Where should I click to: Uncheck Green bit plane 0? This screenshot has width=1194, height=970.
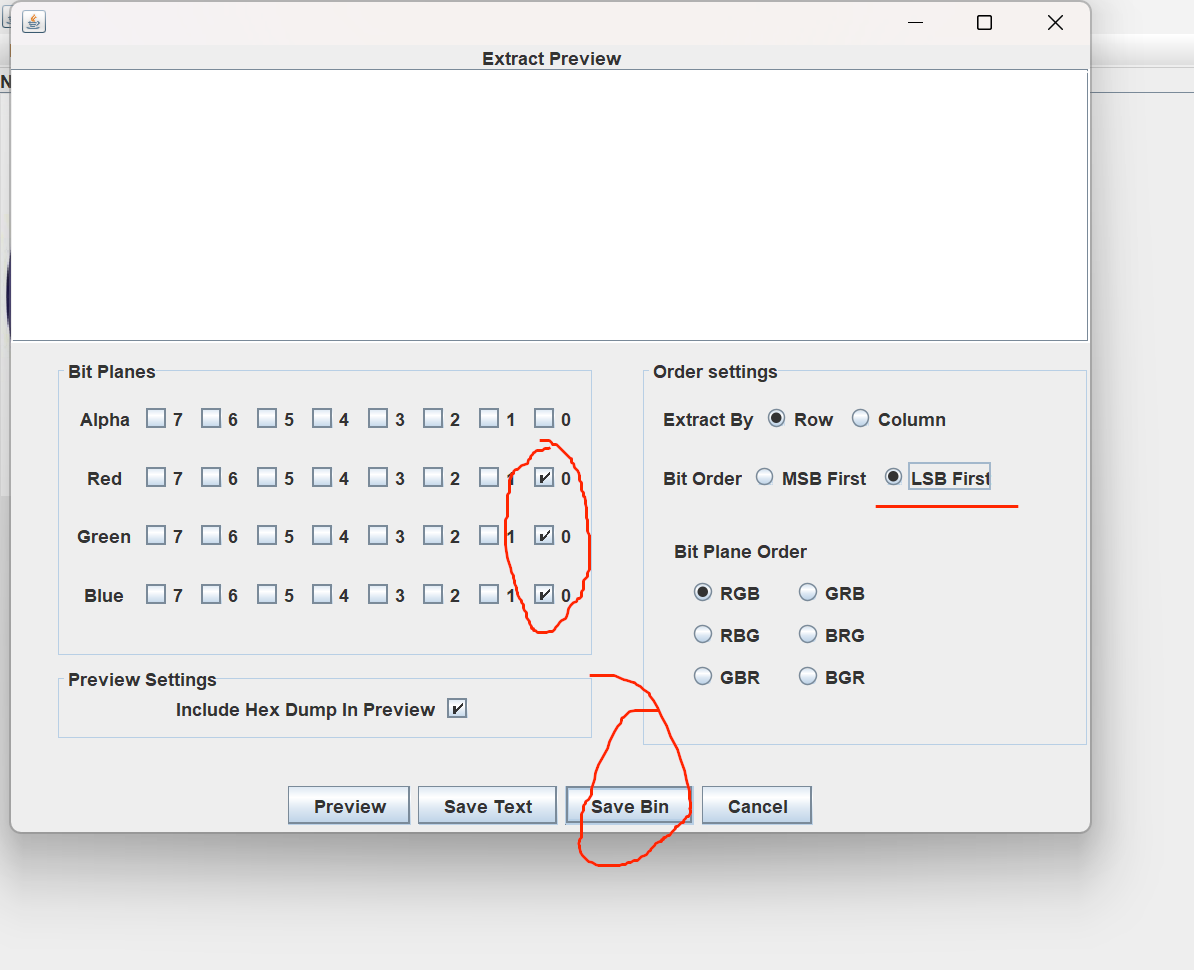click(x=544, y=535)
